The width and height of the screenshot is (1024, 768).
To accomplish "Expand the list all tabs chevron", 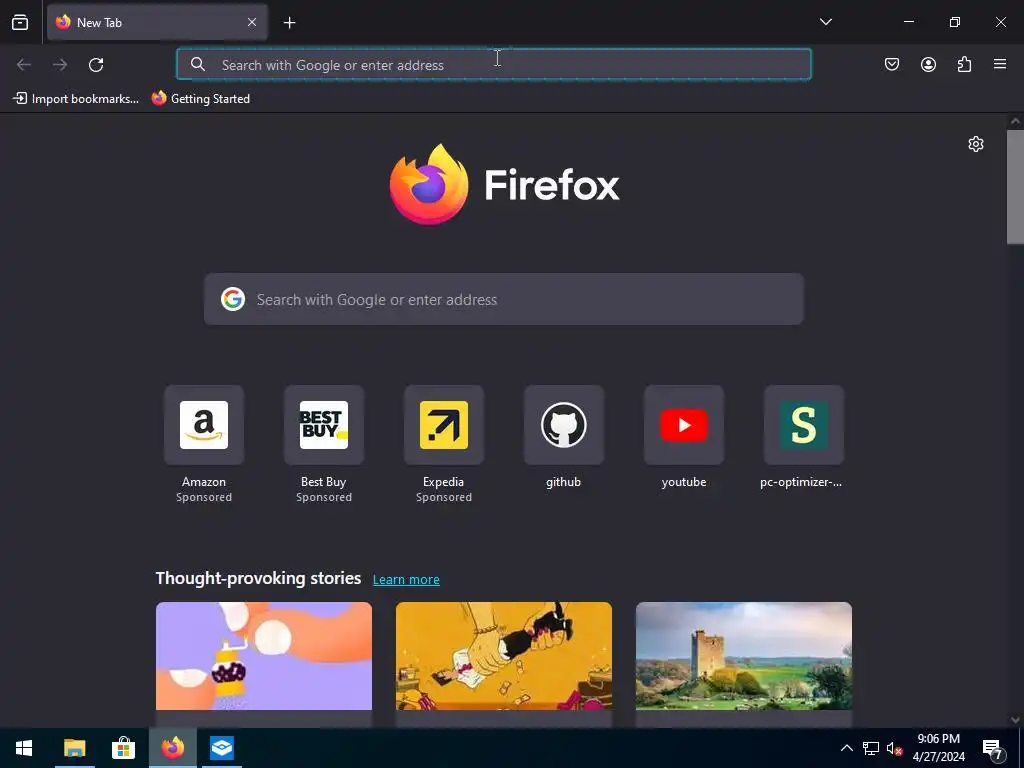I will click(x=825, y=22).
